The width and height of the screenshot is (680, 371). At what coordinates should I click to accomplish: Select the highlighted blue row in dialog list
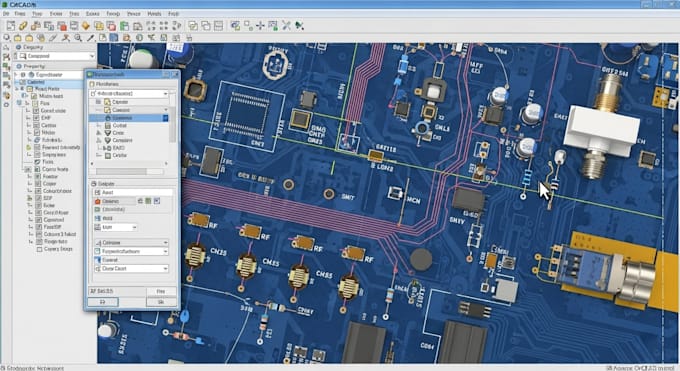click(129, 118)
